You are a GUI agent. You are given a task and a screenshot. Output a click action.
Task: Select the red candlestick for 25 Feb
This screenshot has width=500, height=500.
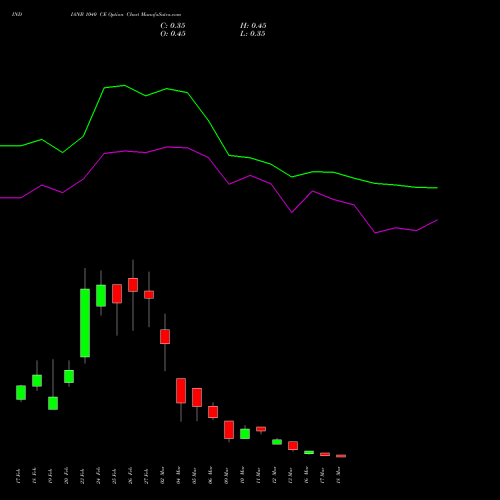click(117, 294)
